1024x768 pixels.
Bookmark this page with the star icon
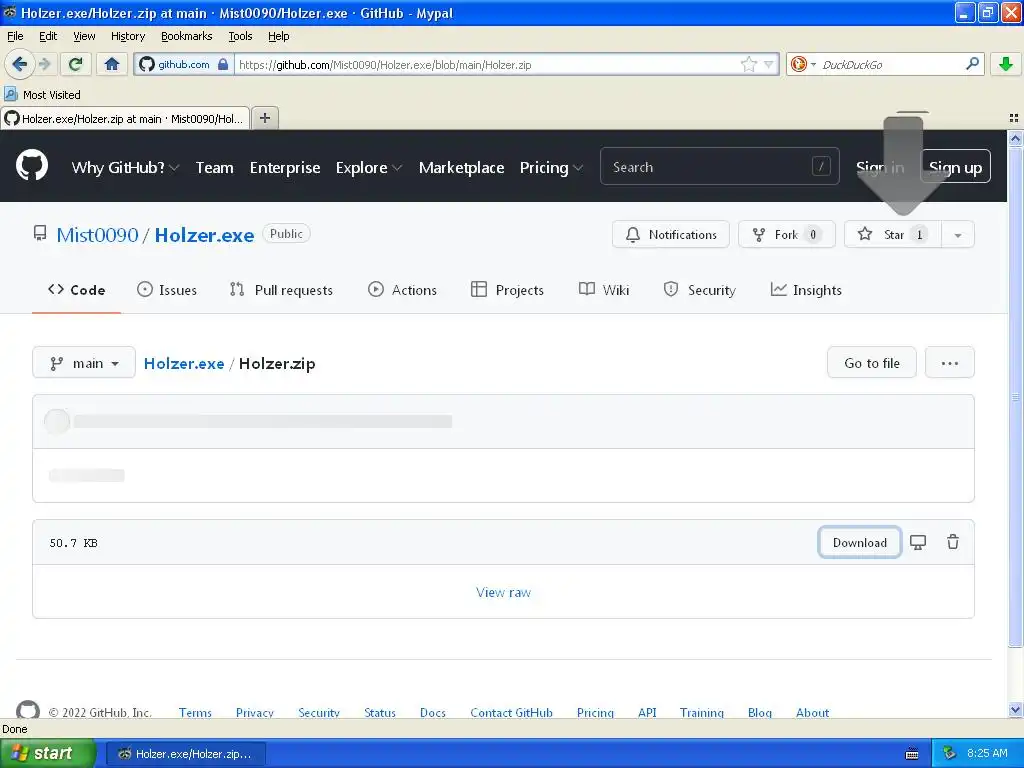point(748,64)
